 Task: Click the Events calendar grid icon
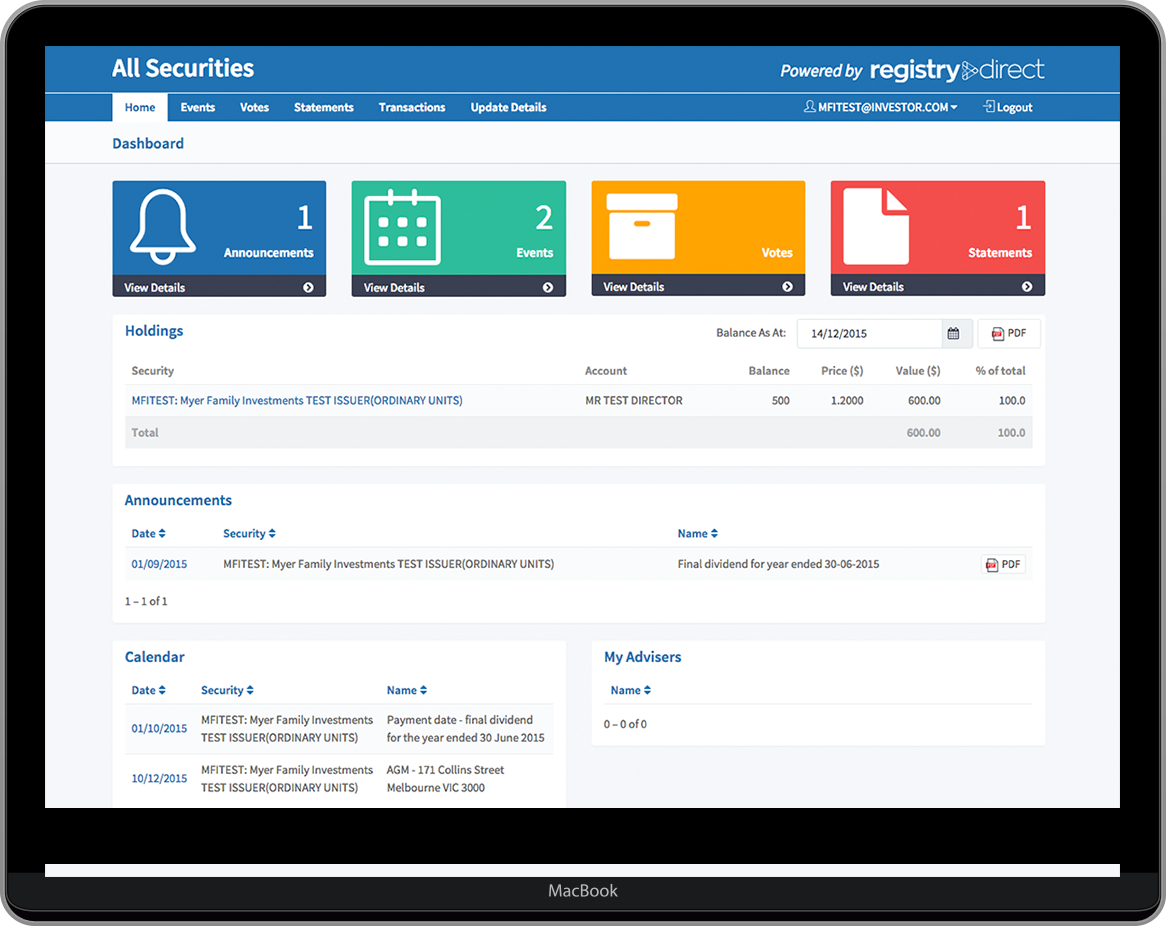(402, 227)
